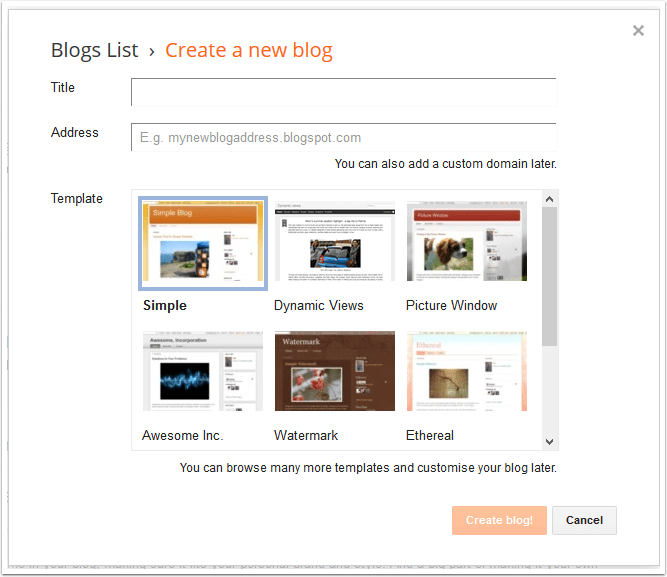Pick the Ethereal template thumbnail
This screenshot has height=577, width=667.
click(466, 372)
